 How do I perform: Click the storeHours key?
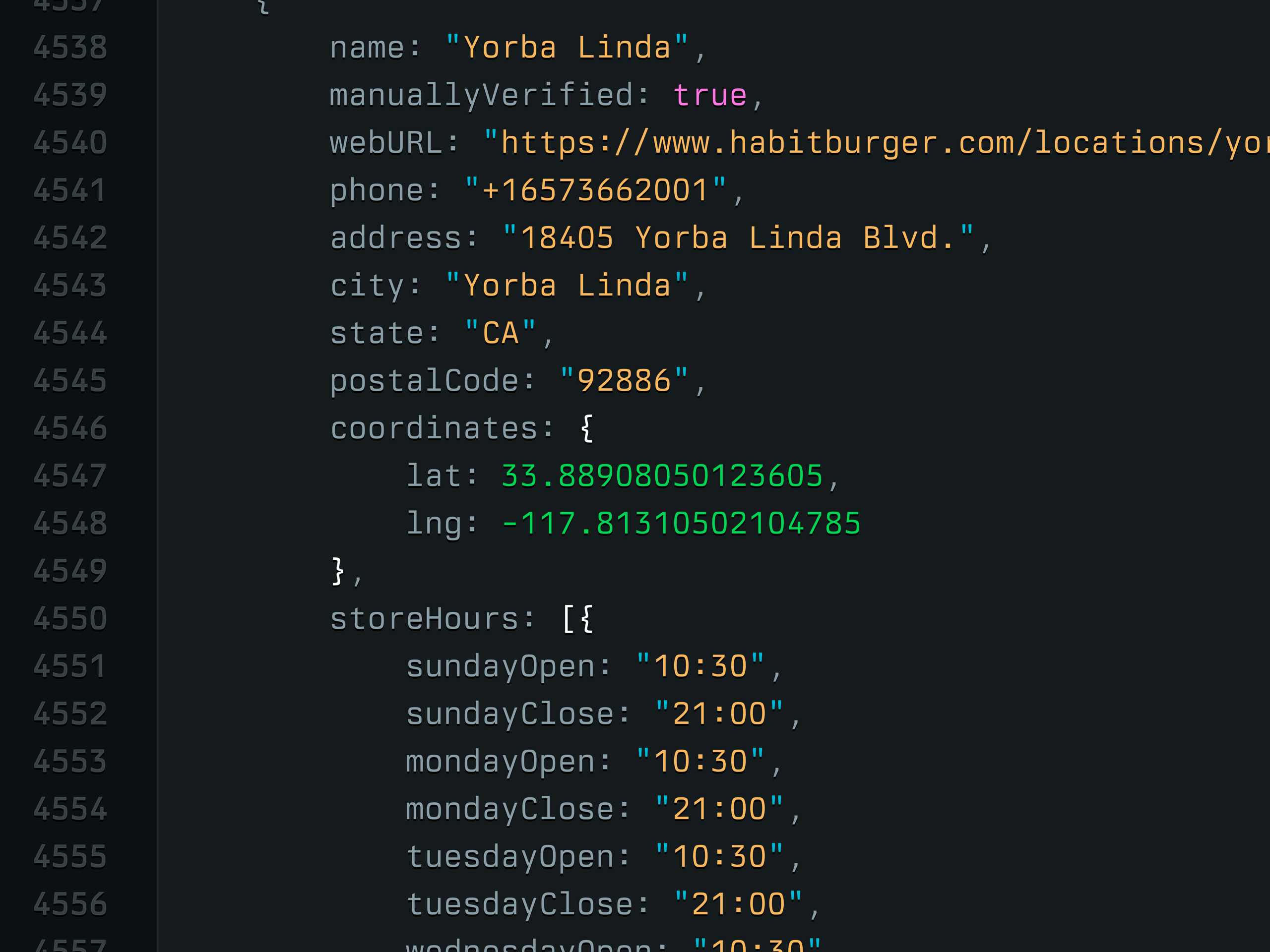(x=424, y=619)
